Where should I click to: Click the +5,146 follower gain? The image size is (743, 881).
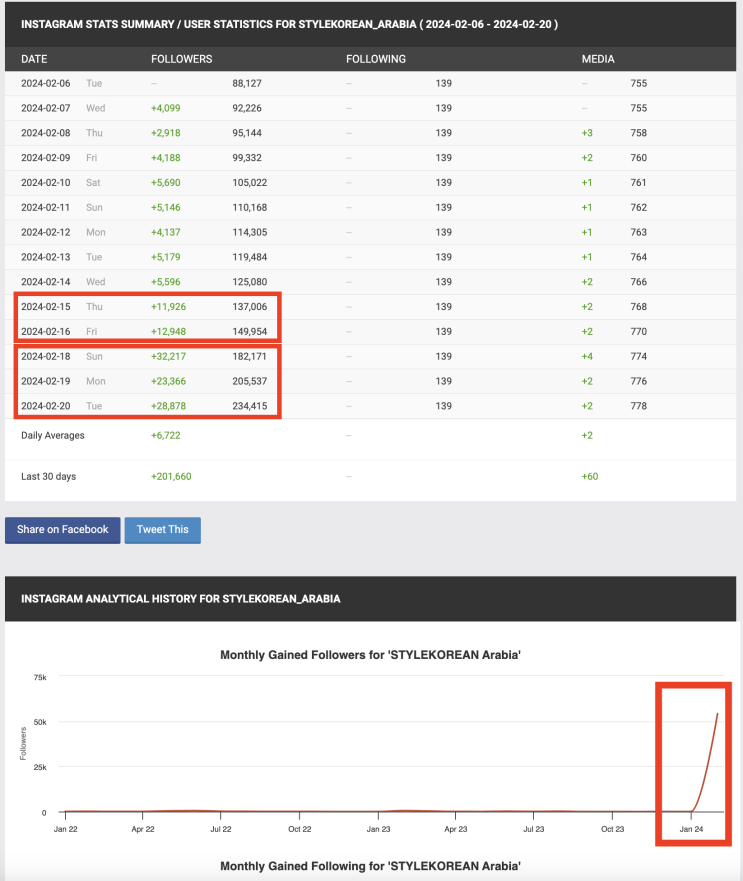[x=166, y=207]
